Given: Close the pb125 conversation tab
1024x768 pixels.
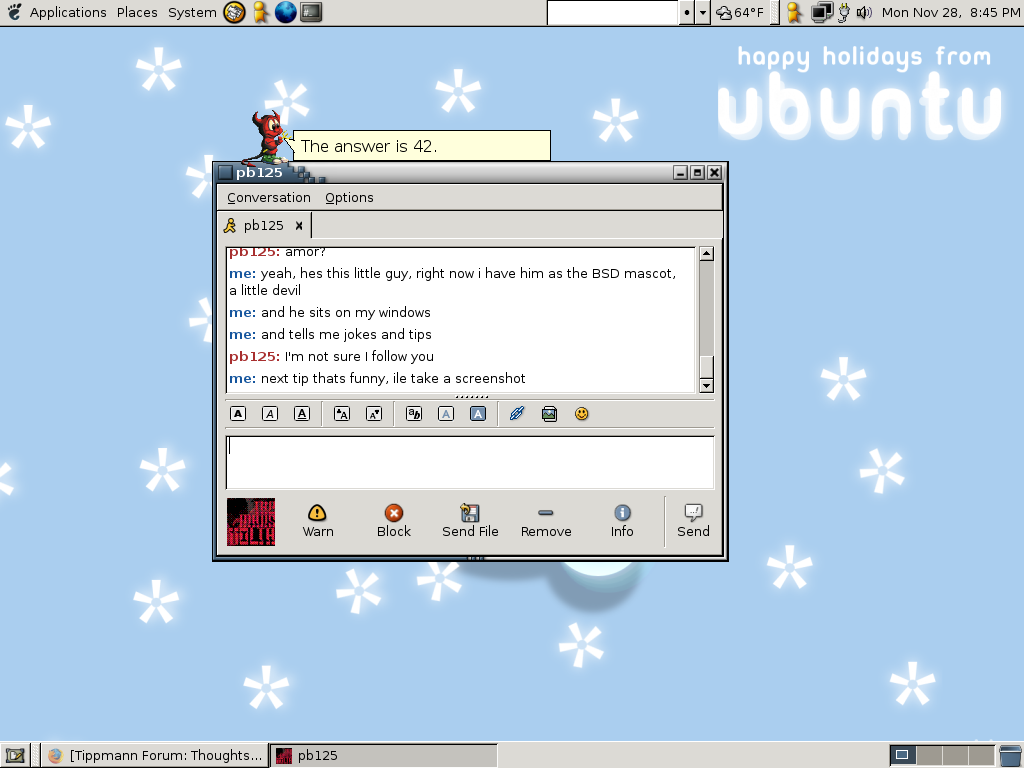Looking at the screenshot, I should pyautogui.click(x=298, y=226).
